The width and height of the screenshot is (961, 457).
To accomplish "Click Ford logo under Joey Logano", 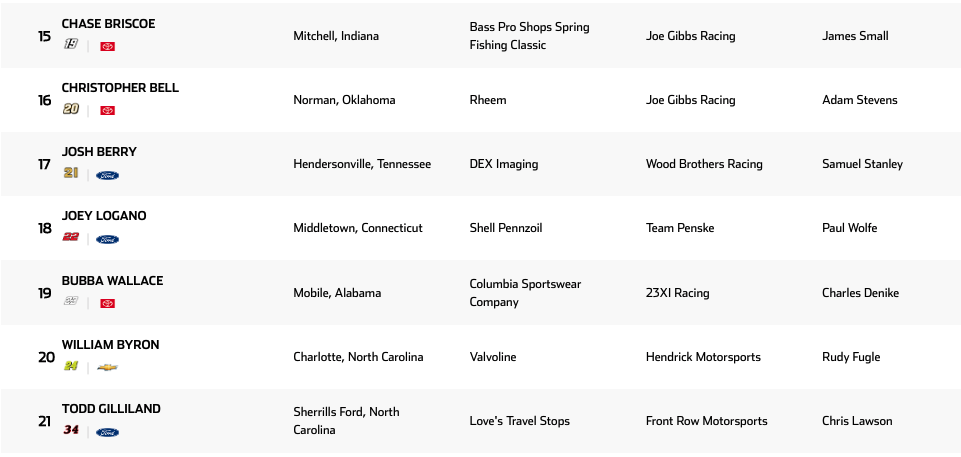I will coord(107,239).
